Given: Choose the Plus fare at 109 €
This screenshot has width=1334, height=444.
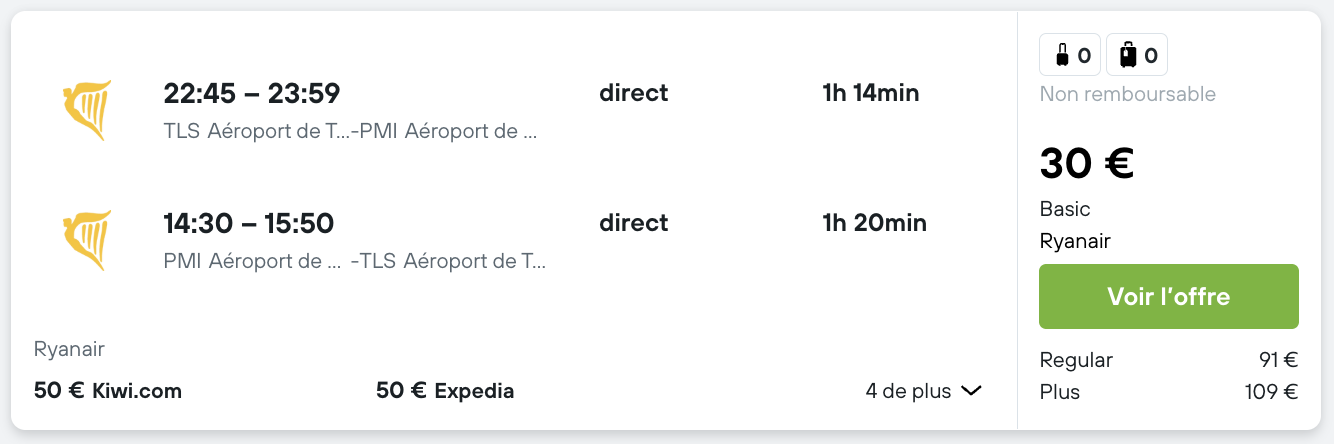Looking at the screenshot, I should tap(1169, 392).
